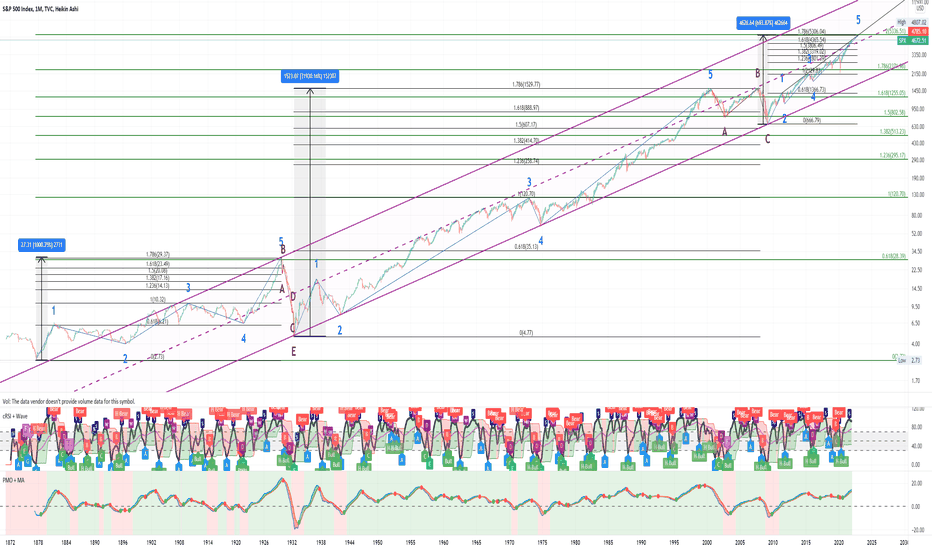Click the 630.00 price axis value
Screen dimensions: 932x550
[x=920, y=127]
